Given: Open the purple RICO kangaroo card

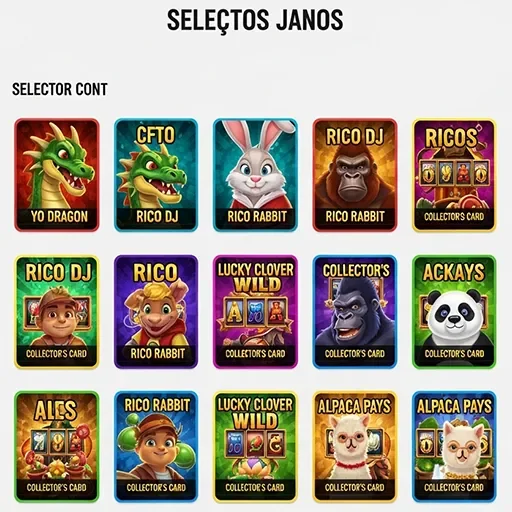Looking at the screenshot, I should [156, 312].
